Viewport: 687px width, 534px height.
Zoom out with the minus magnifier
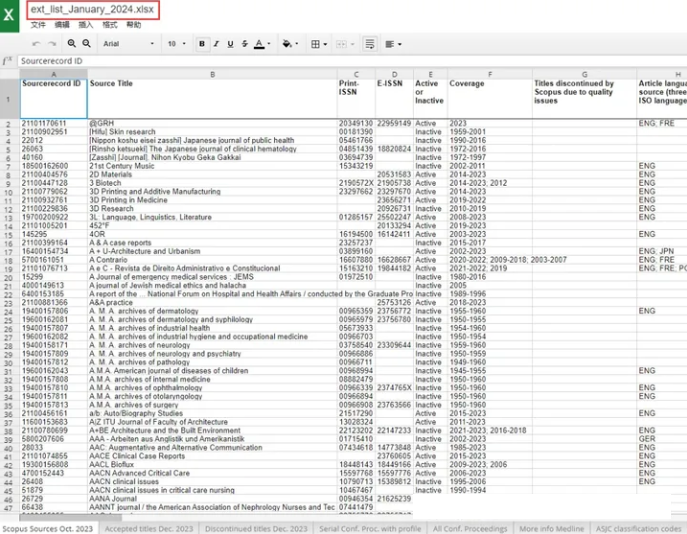tap(87, 43)
